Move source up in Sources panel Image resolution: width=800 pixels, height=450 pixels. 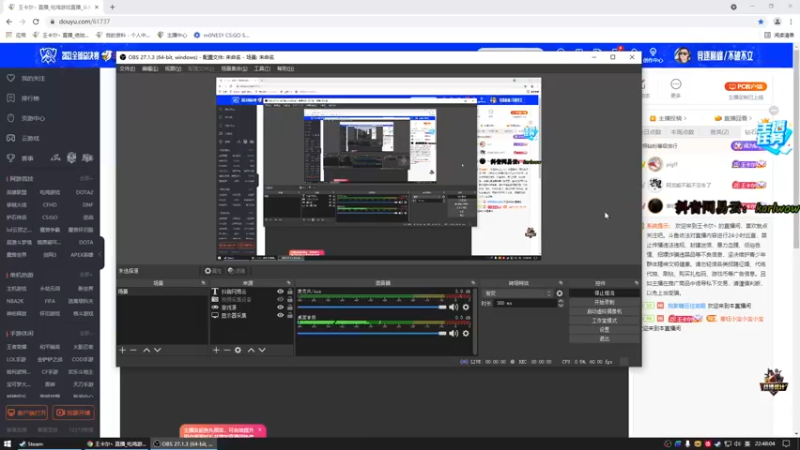point(251,350)
